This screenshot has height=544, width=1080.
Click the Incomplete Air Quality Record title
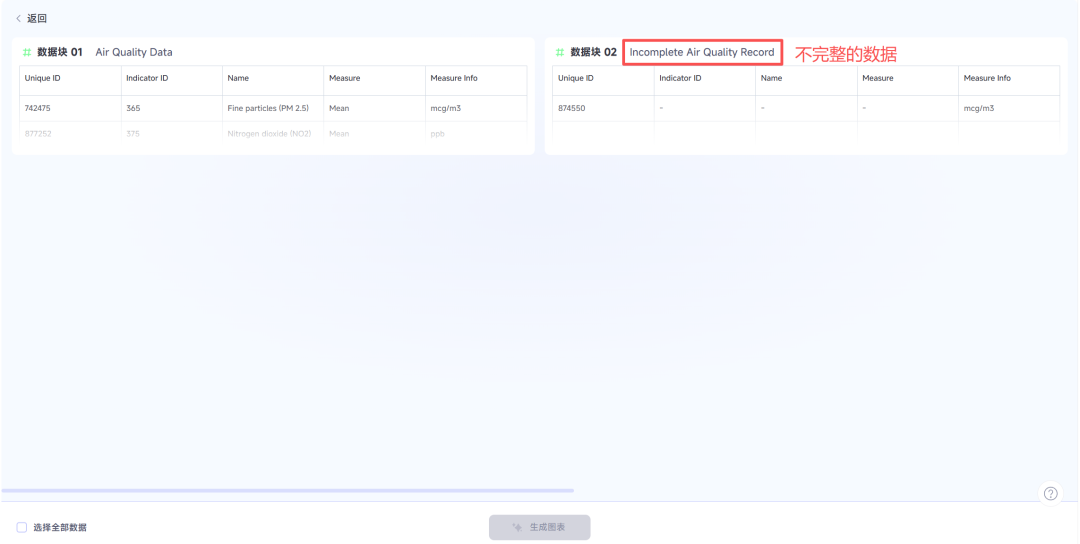click(x=701, y=52)
